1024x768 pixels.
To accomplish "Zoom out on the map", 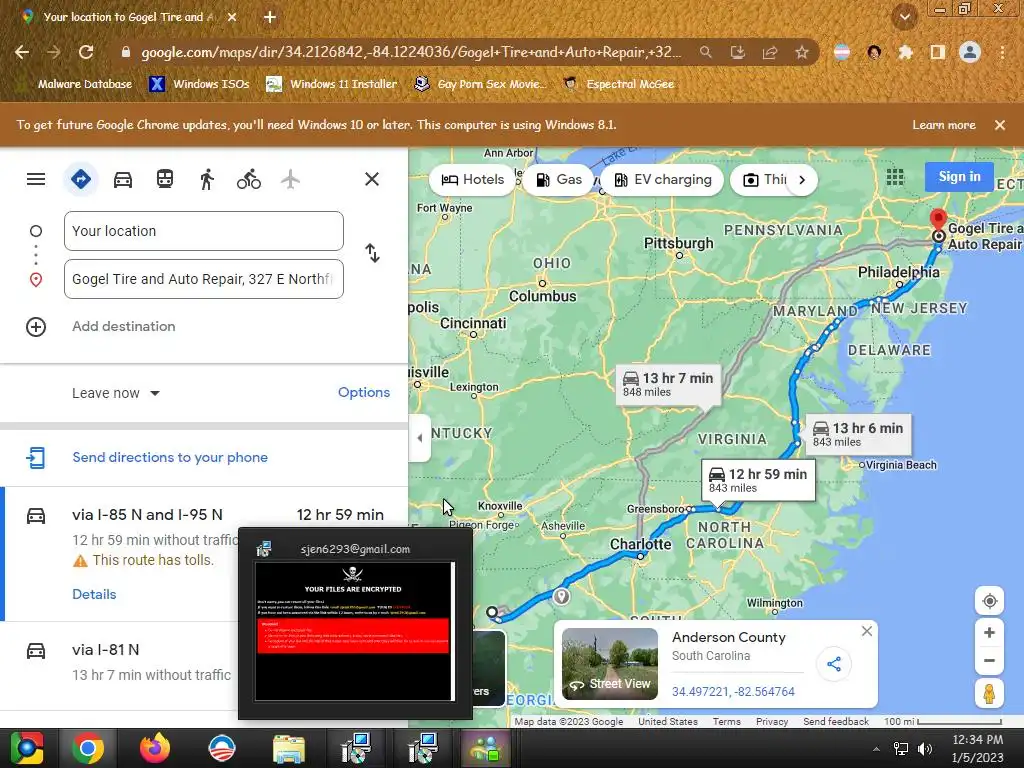I will (989, 660).
